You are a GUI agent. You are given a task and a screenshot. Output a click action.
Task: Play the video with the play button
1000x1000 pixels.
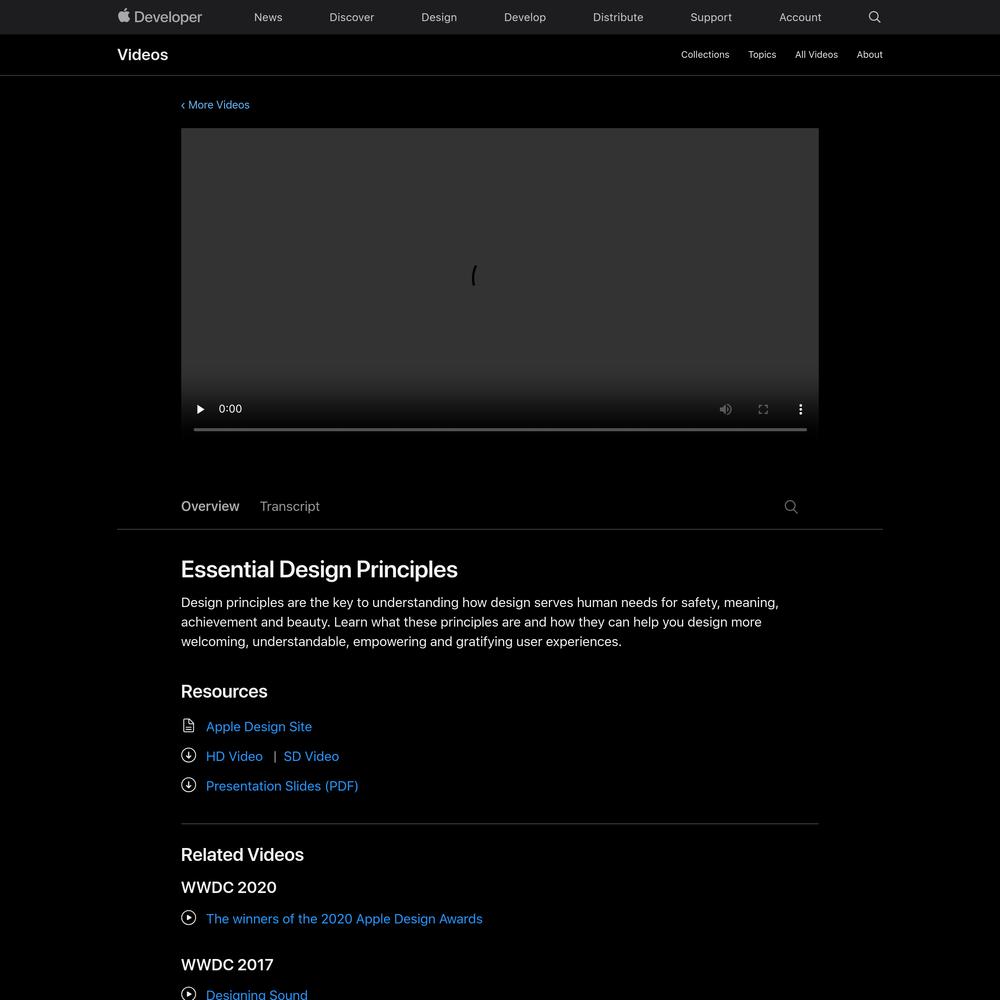(200, 409)
